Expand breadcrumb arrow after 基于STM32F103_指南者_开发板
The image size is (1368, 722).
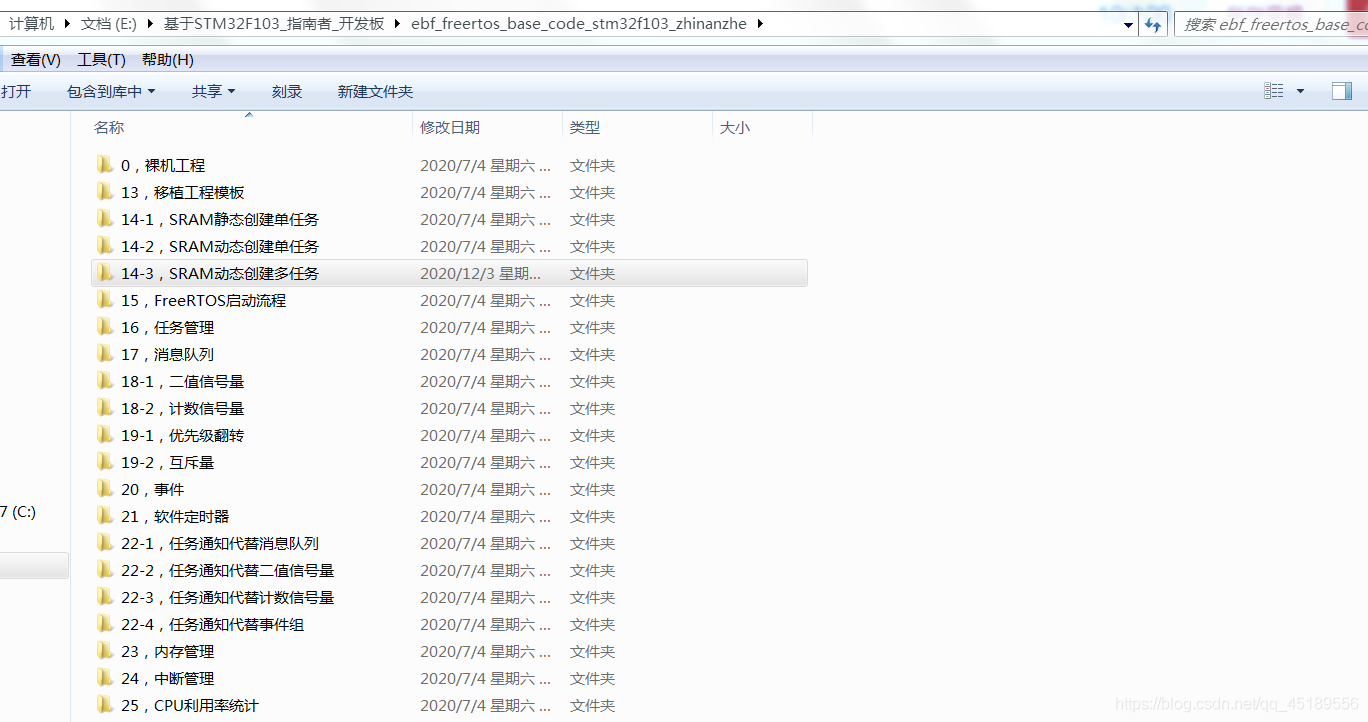[398, 24]
